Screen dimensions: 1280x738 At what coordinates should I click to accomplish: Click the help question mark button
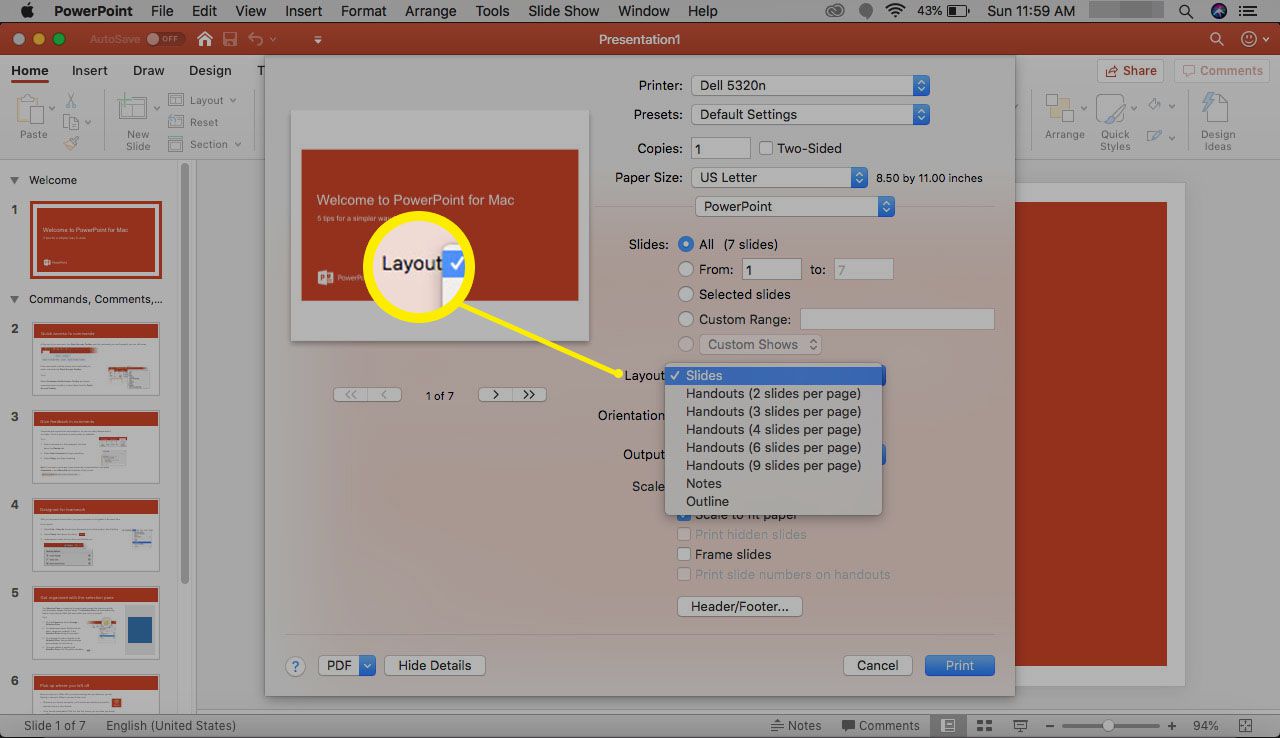point(295,666)
